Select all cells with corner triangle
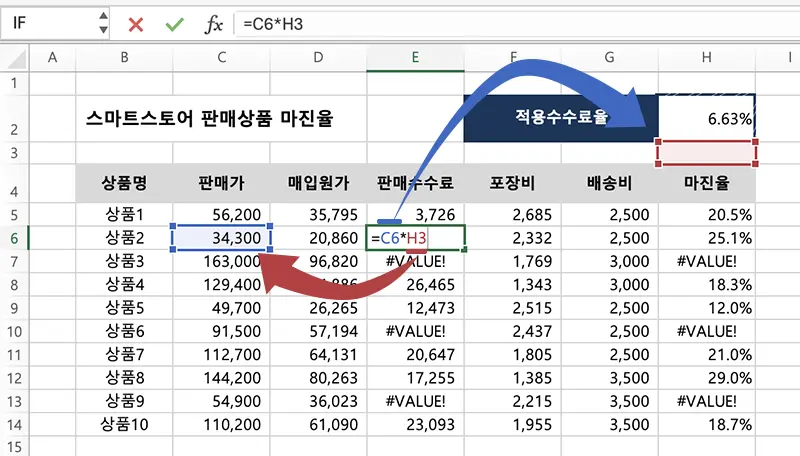 [x=16, y=59]
